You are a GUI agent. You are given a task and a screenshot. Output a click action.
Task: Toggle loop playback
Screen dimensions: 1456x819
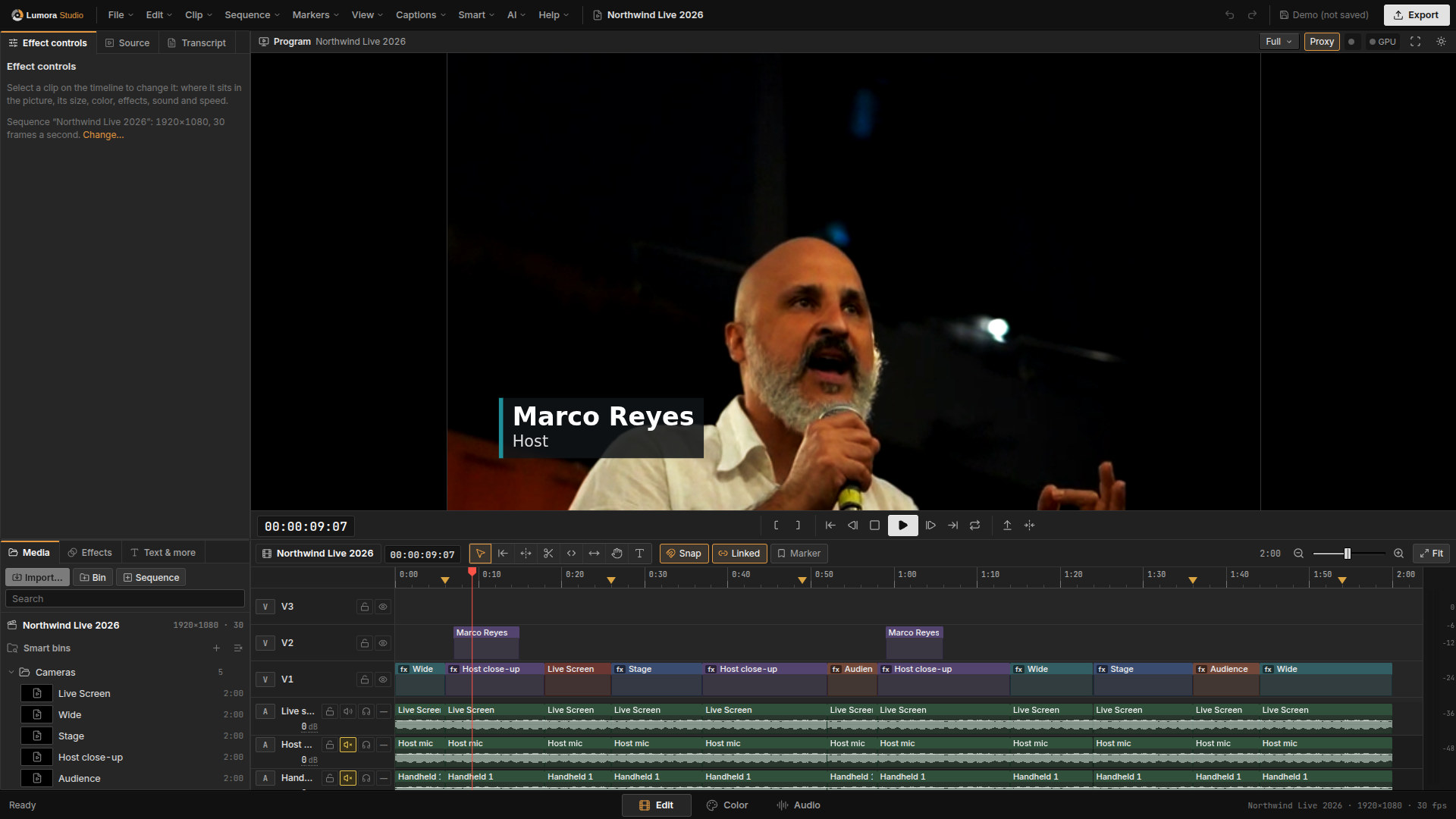975,526
